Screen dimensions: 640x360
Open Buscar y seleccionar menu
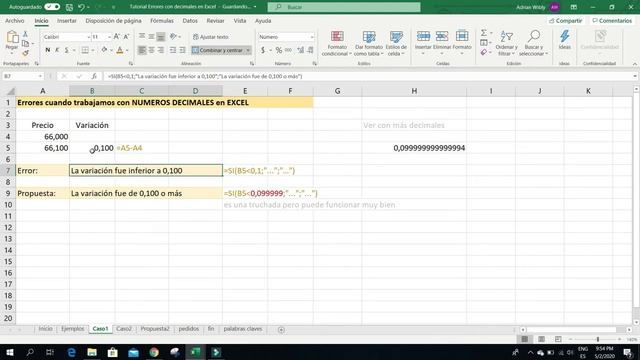pyautogui.click(x=533, y=43)
